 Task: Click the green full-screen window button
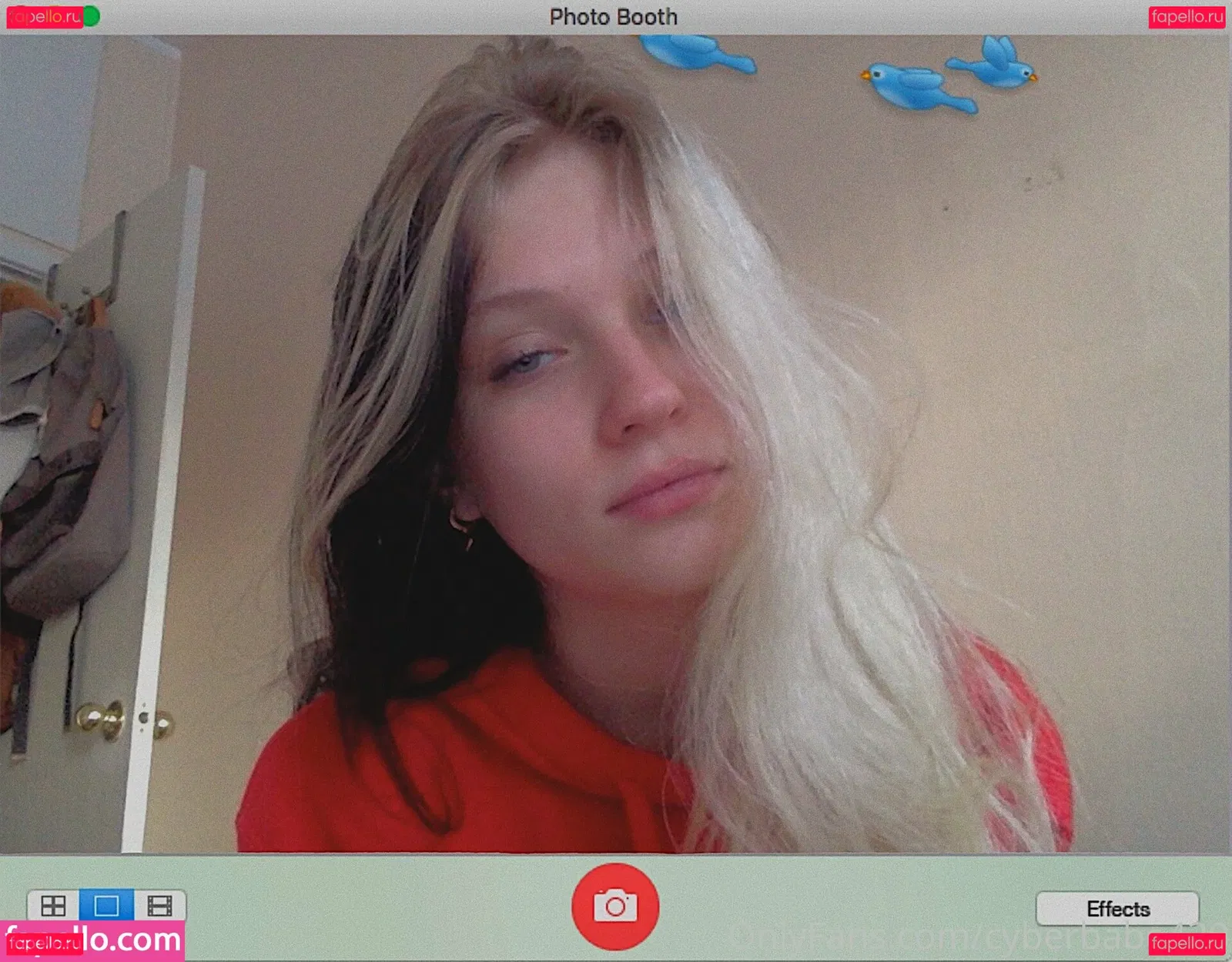click(x=91, y=16)
